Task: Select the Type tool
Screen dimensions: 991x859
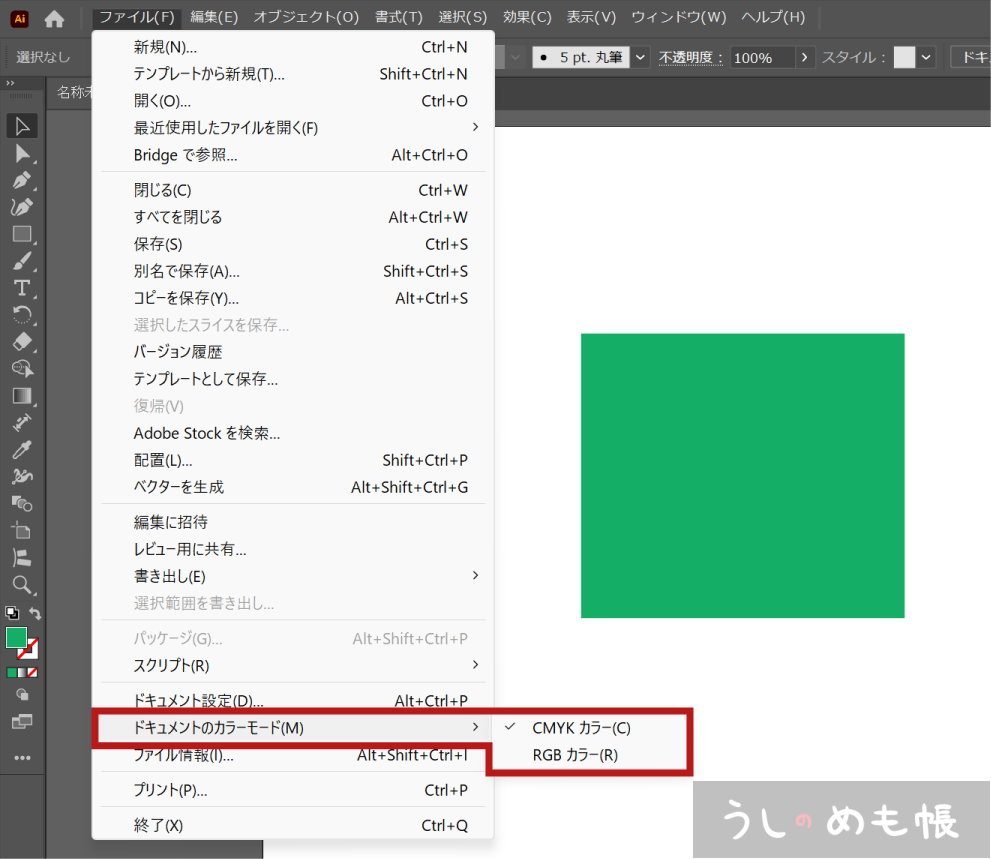Action: pos(22,288)
